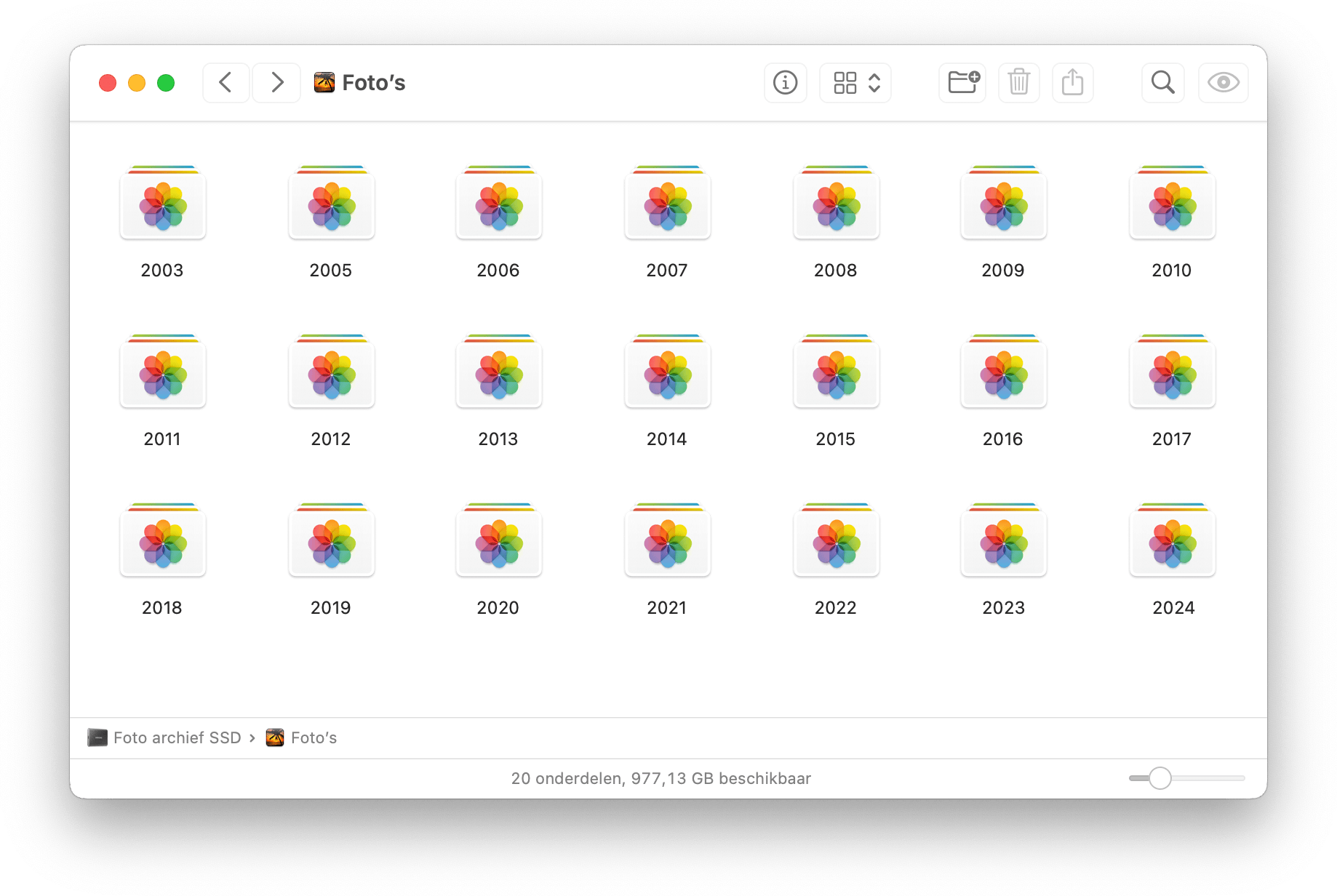
Task: Pick the 2013 Photos library icon
Action: tap(499, 372)
